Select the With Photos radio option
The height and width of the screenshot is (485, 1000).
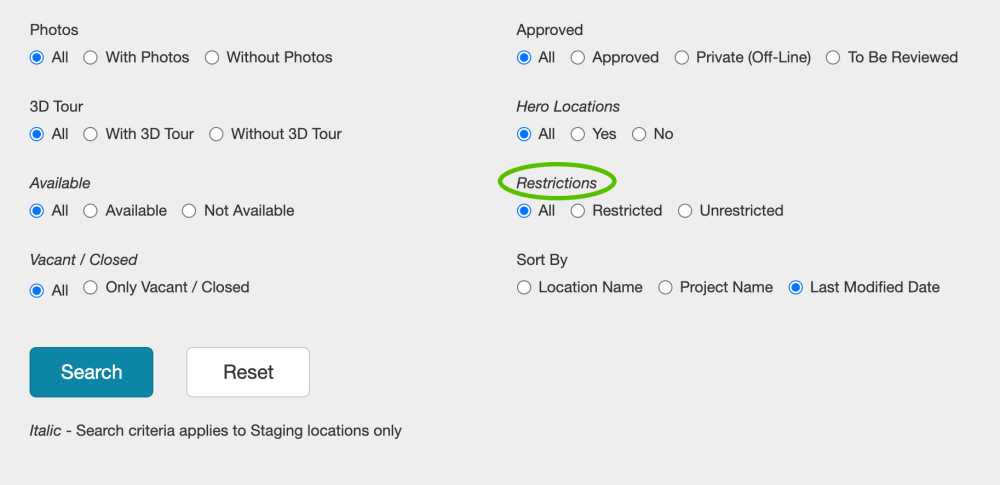(x=90, y=58)
